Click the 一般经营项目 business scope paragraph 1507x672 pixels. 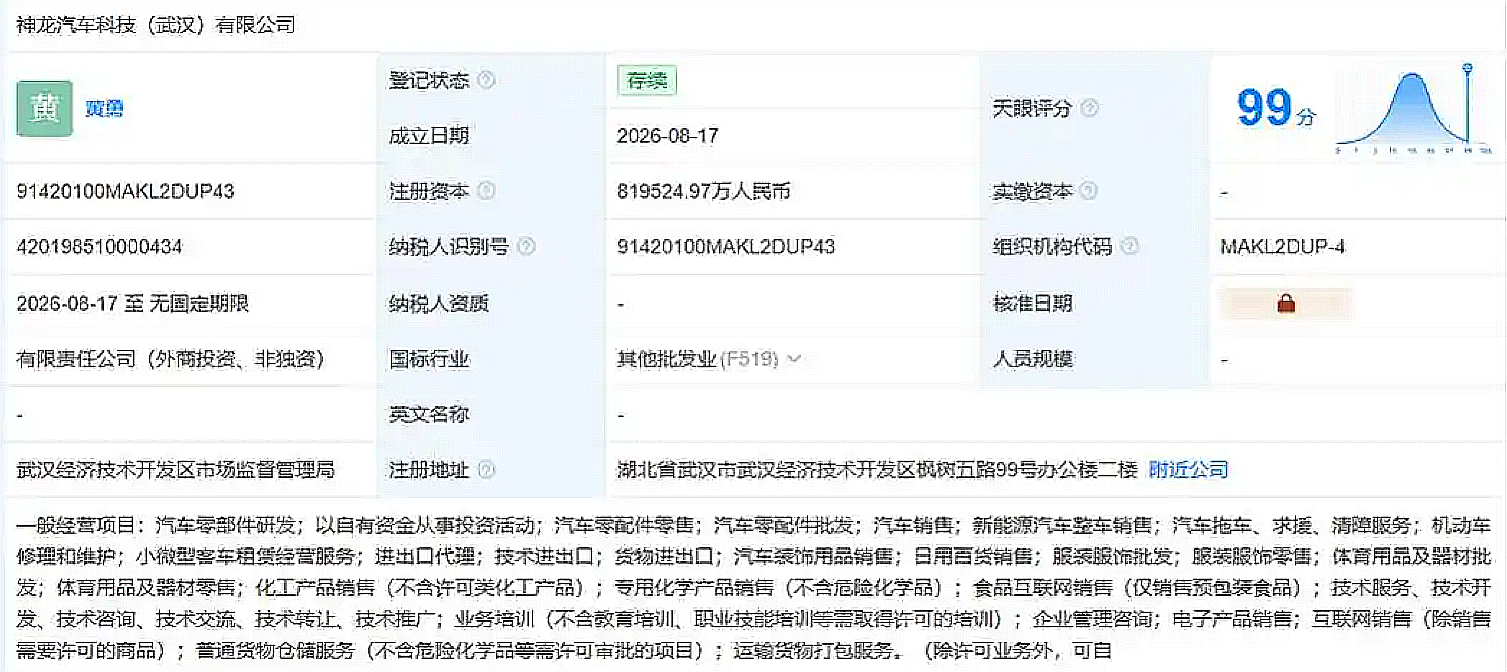pyautogui.click(x=753, y=588)
